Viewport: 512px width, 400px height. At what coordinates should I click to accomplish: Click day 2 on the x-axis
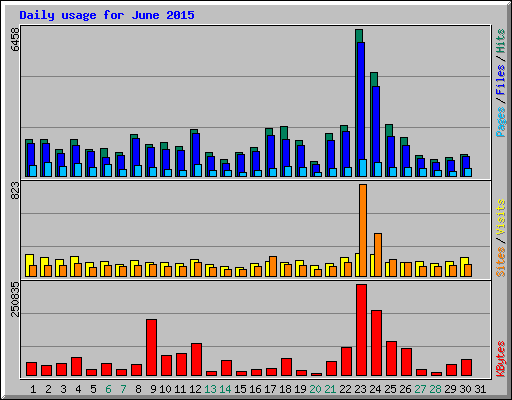pos(48,389)
